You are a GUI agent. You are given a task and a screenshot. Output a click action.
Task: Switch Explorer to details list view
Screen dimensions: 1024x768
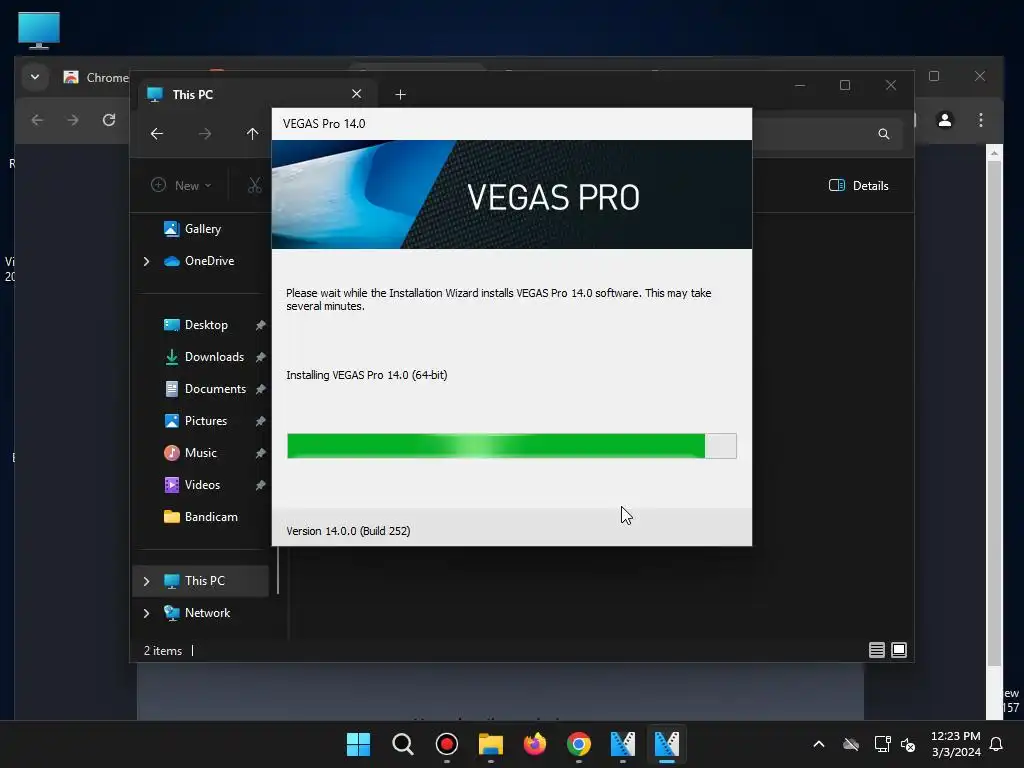pyautogui.click(x=876, y=650)
